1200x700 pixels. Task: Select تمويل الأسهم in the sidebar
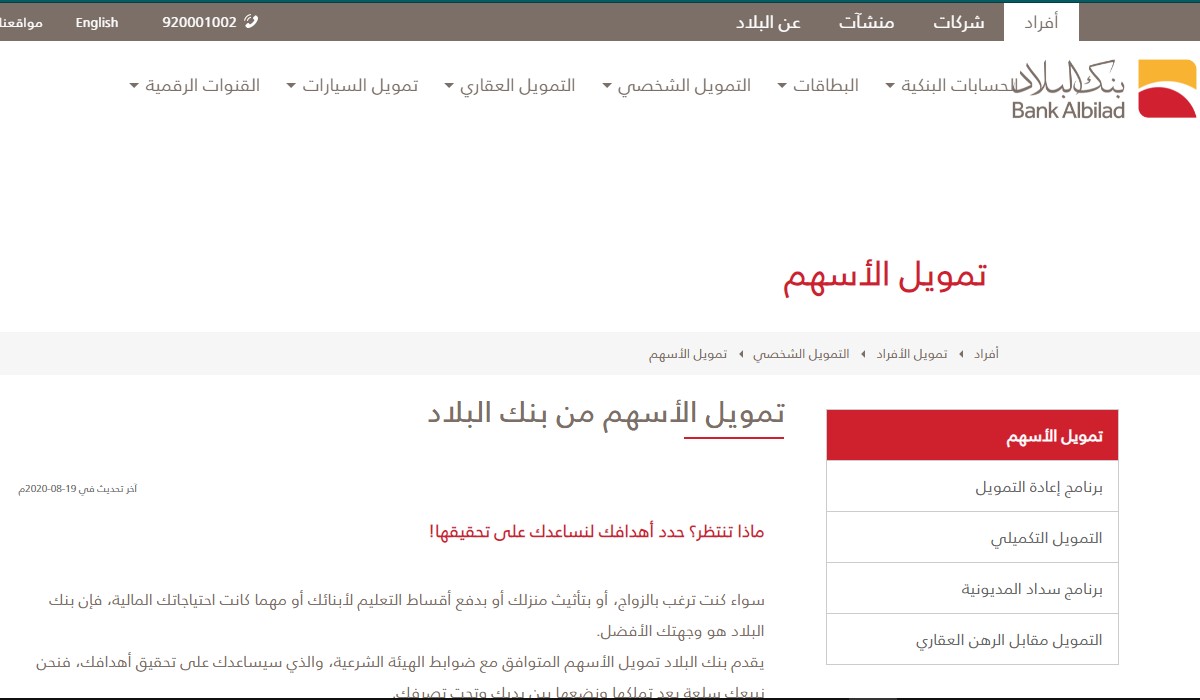pos(972,436)
